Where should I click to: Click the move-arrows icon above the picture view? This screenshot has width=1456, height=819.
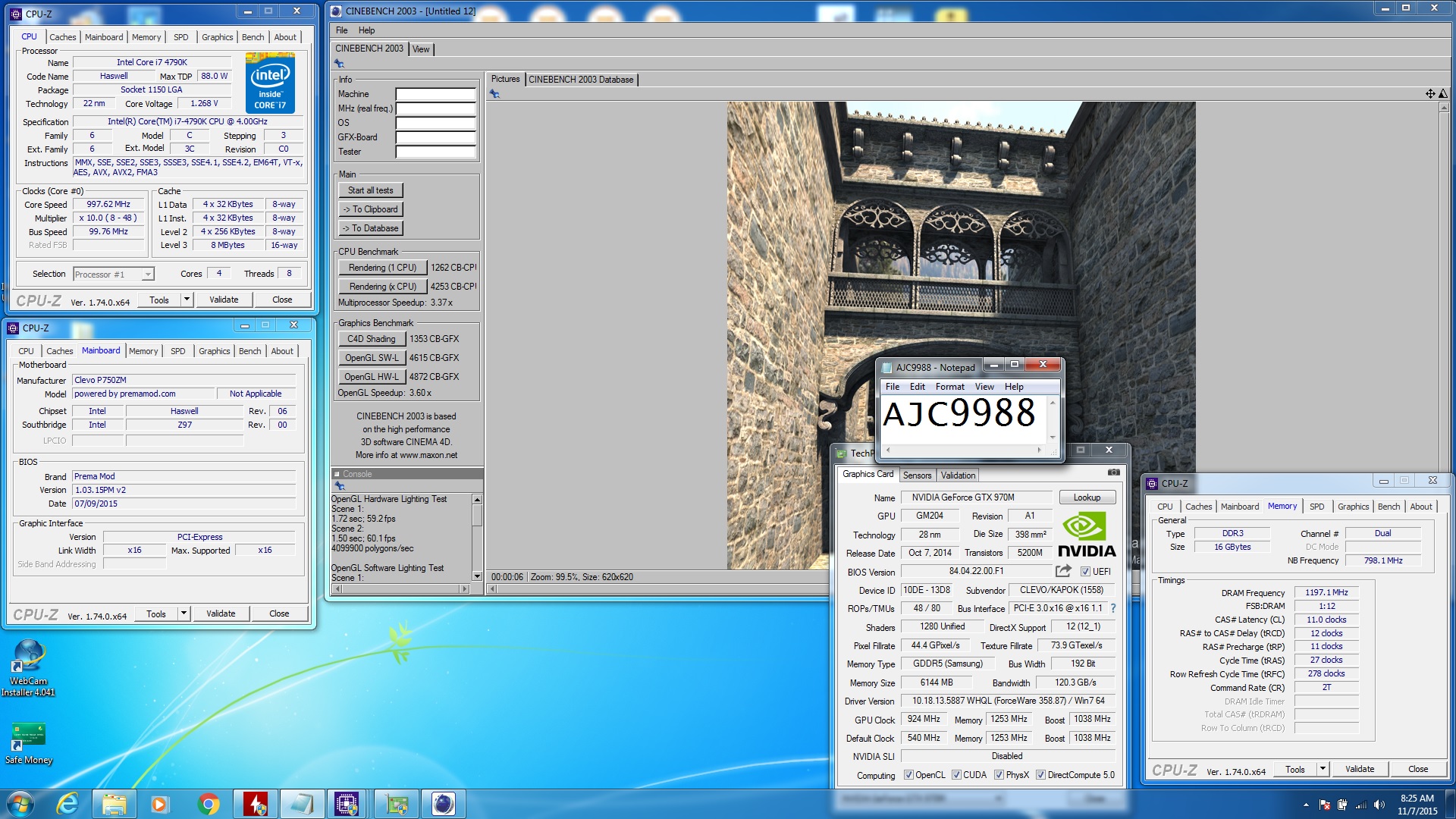tap(1430, 94)
